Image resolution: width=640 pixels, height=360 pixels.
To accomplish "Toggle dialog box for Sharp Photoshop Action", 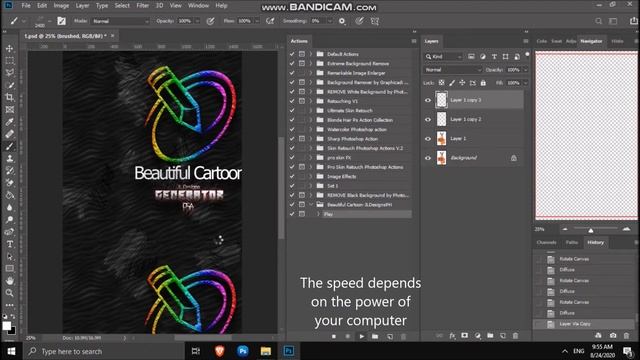I will point(302,139).
